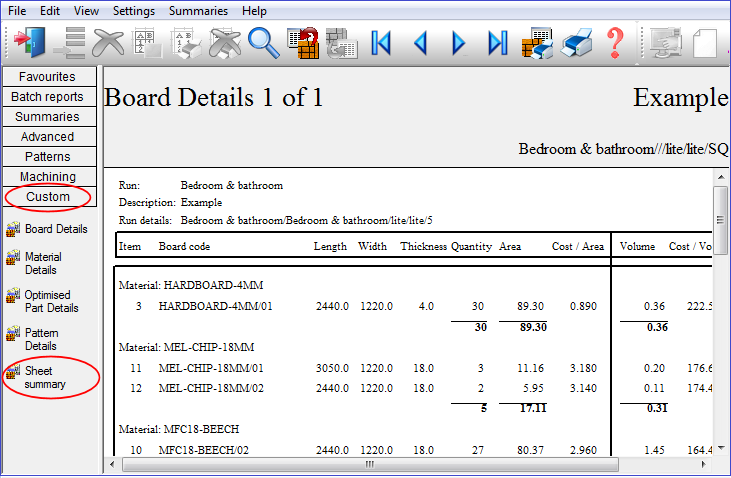The image size is (731, 478).
Task: Click the Length column header
Action: (330, 246)
